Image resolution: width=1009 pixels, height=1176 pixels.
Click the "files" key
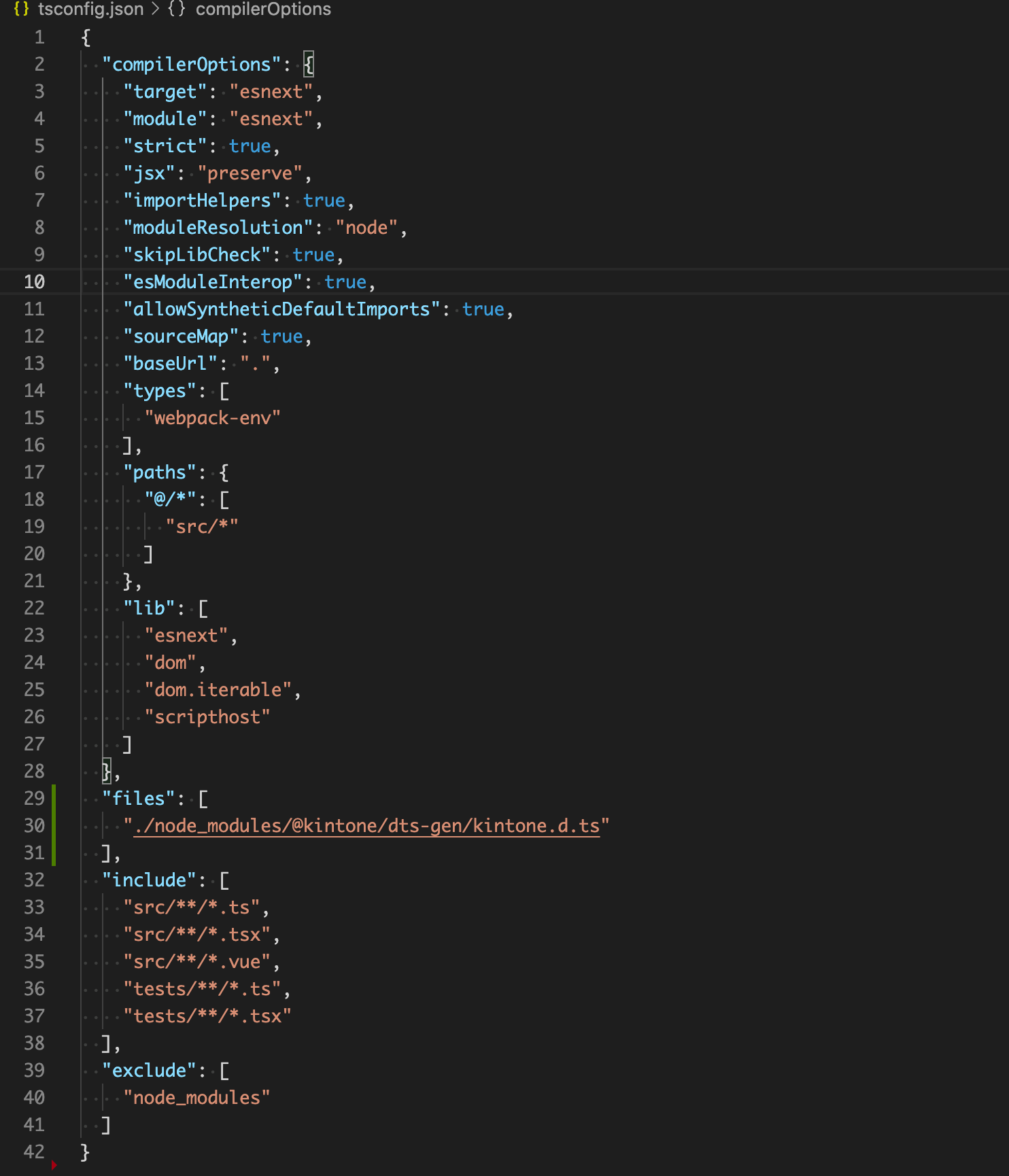click(139, 799)
